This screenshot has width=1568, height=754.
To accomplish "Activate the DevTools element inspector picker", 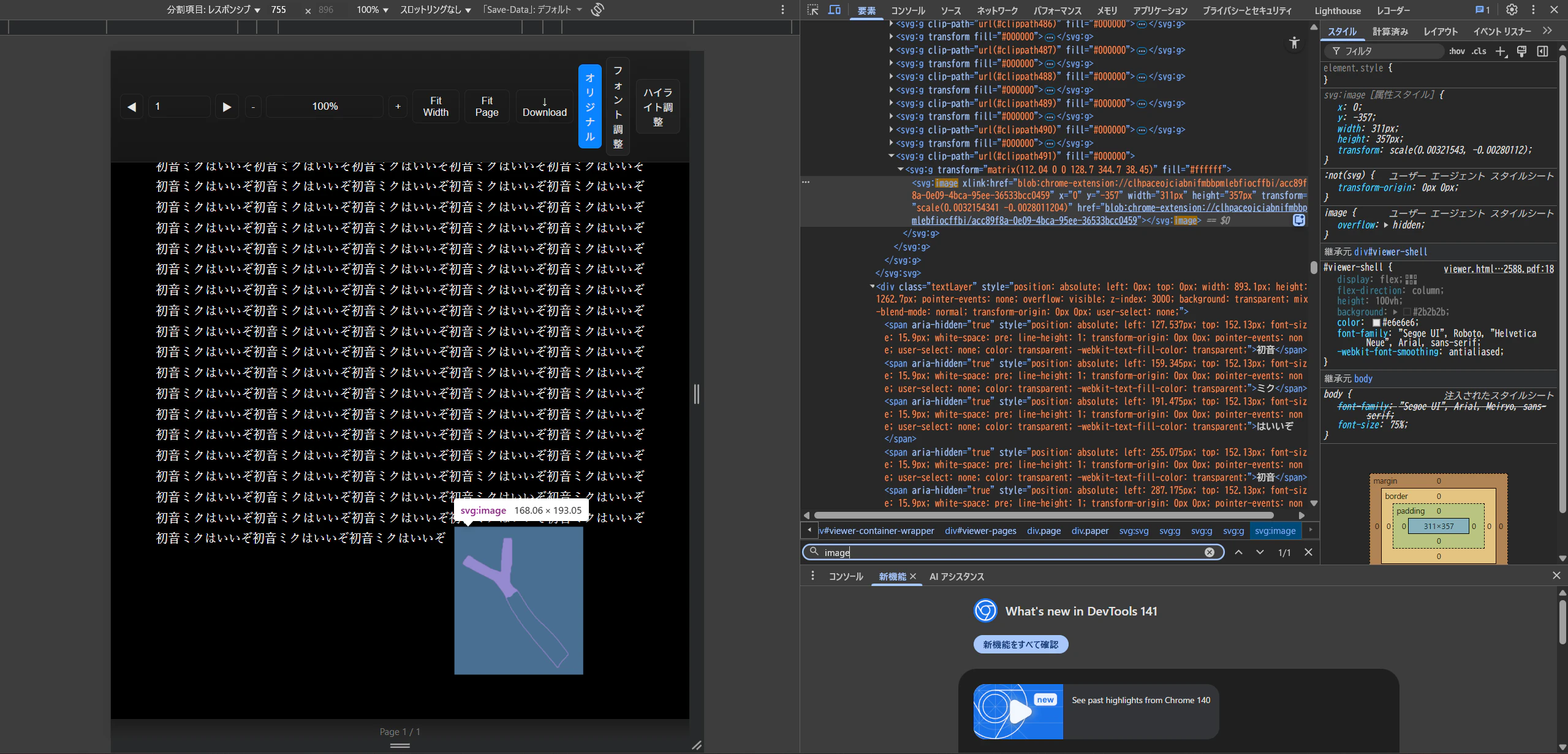I will click(813, 10).
